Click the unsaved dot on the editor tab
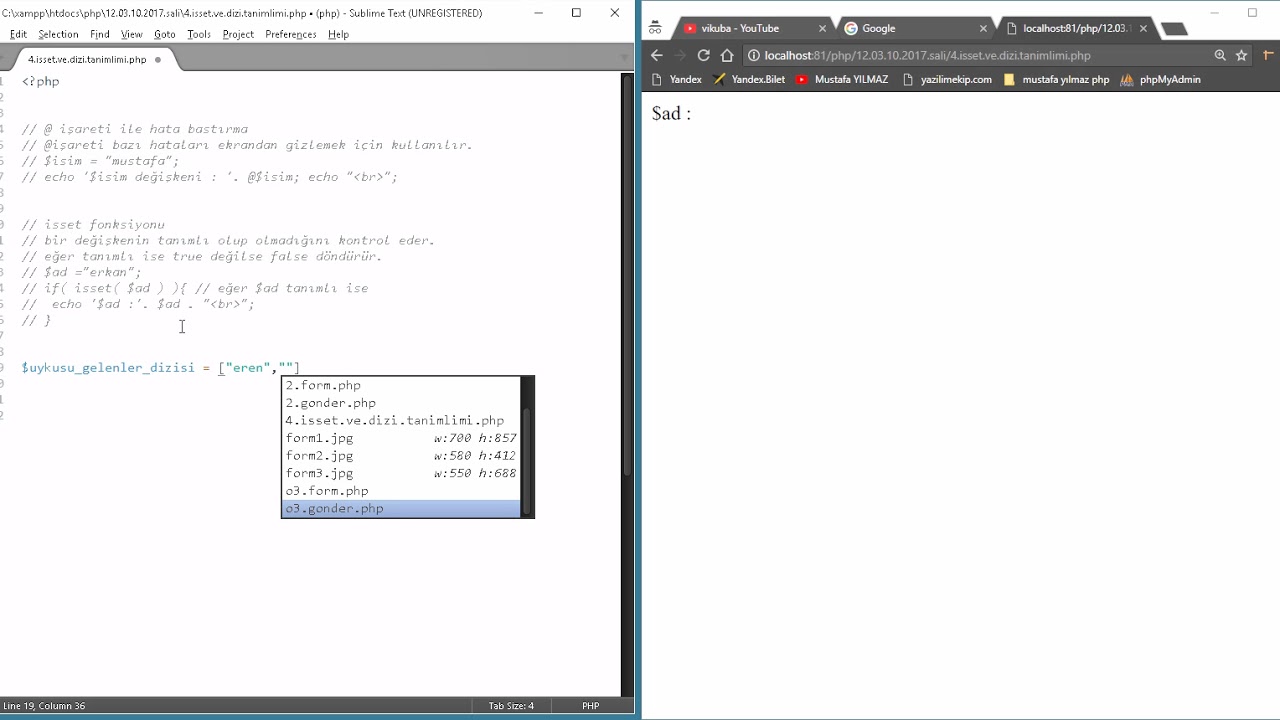 pos(158,60)
